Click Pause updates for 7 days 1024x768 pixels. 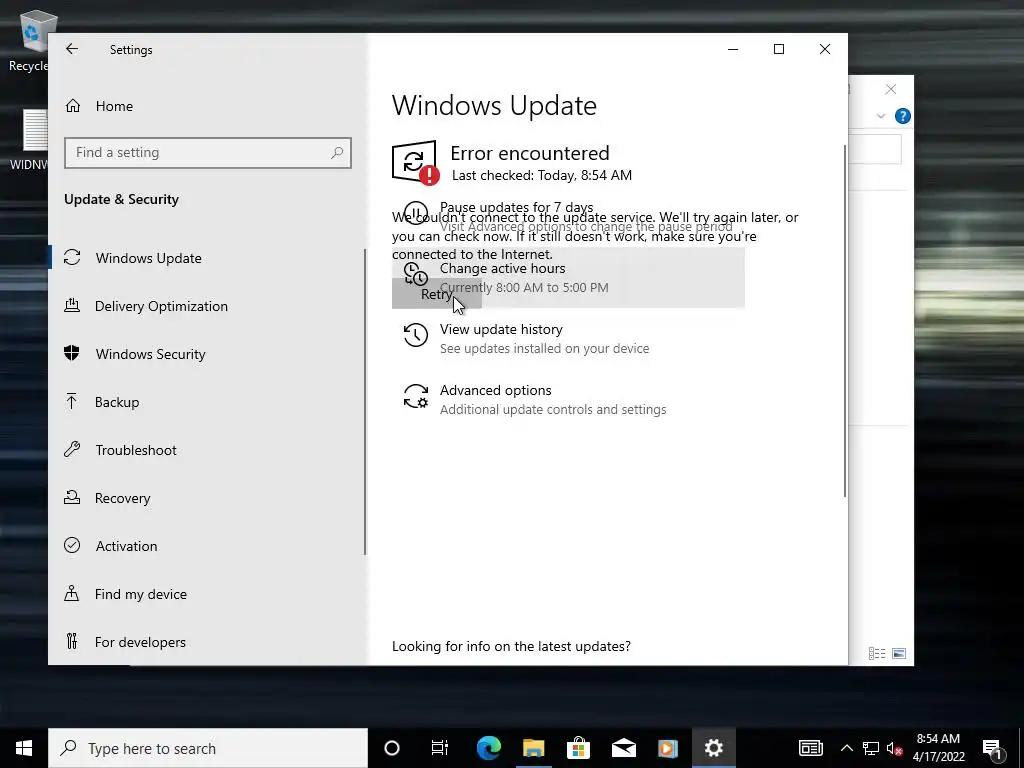pyautogui.click(x=517, y=208)
